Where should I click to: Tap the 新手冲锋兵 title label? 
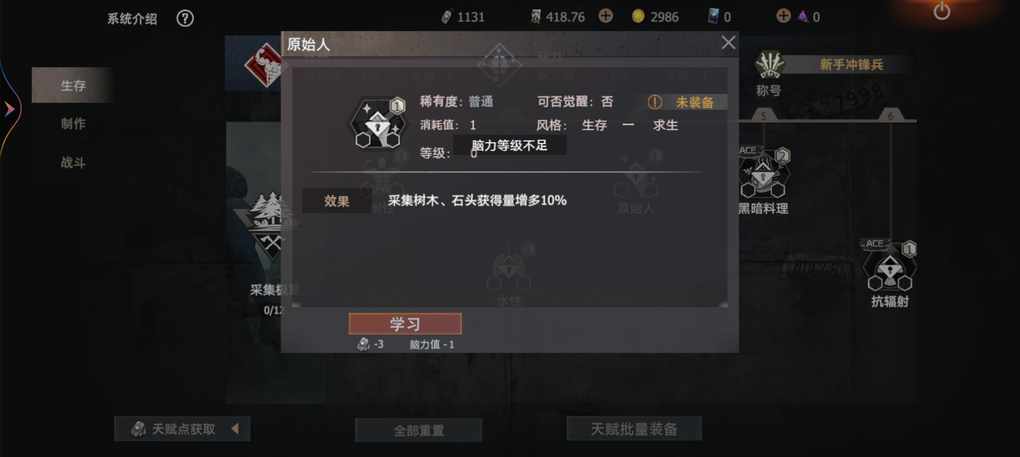[851, 64]
